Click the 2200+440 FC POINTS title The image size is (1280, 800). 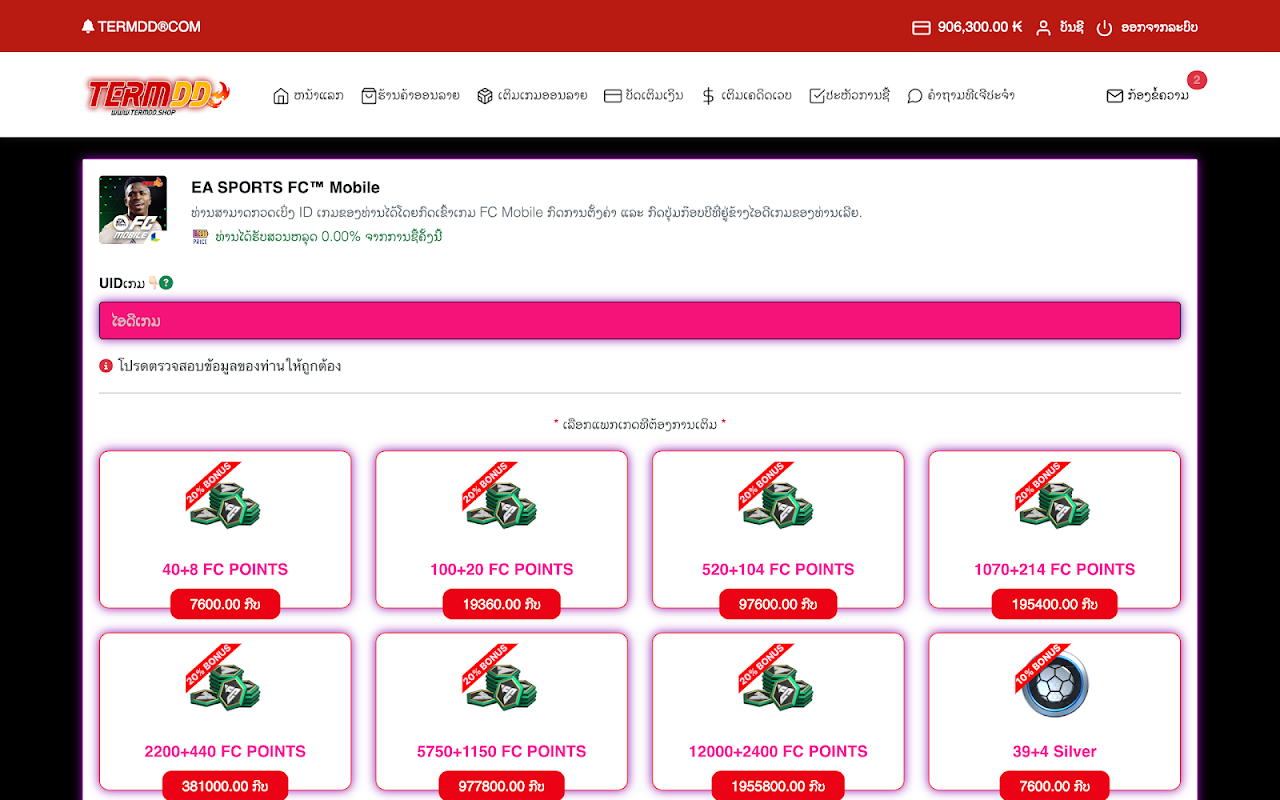[x=225, y=751]
